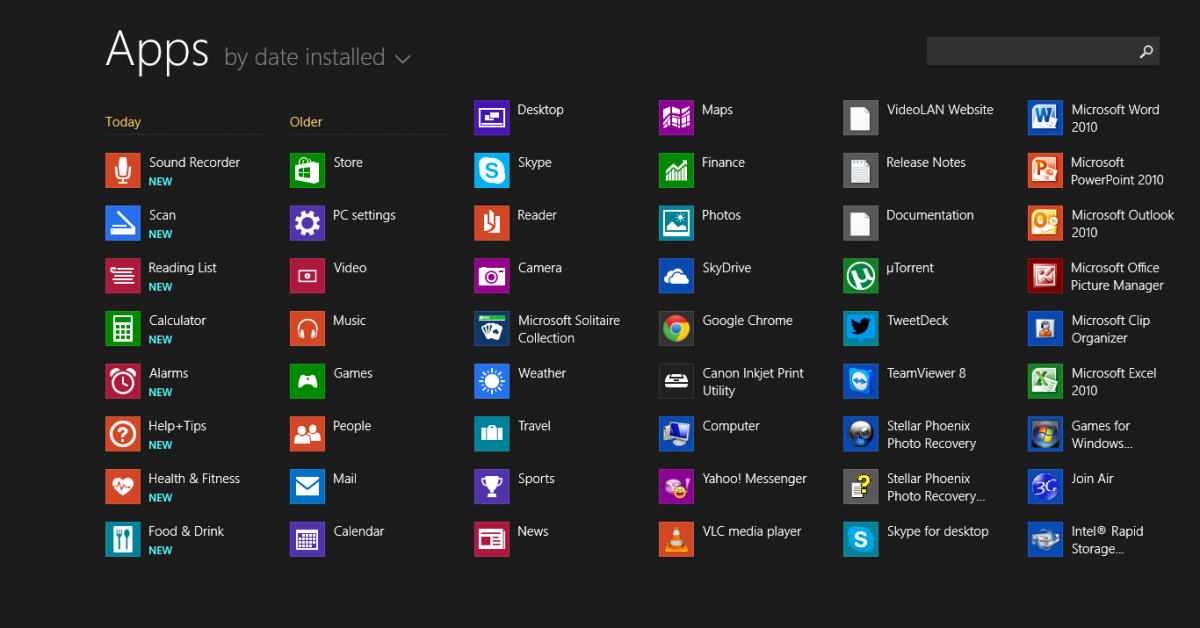Screen dimensions: 1200x628
Task: Launch Google Chrome icon
Action: pyautogui.click(x=676, y=328)
